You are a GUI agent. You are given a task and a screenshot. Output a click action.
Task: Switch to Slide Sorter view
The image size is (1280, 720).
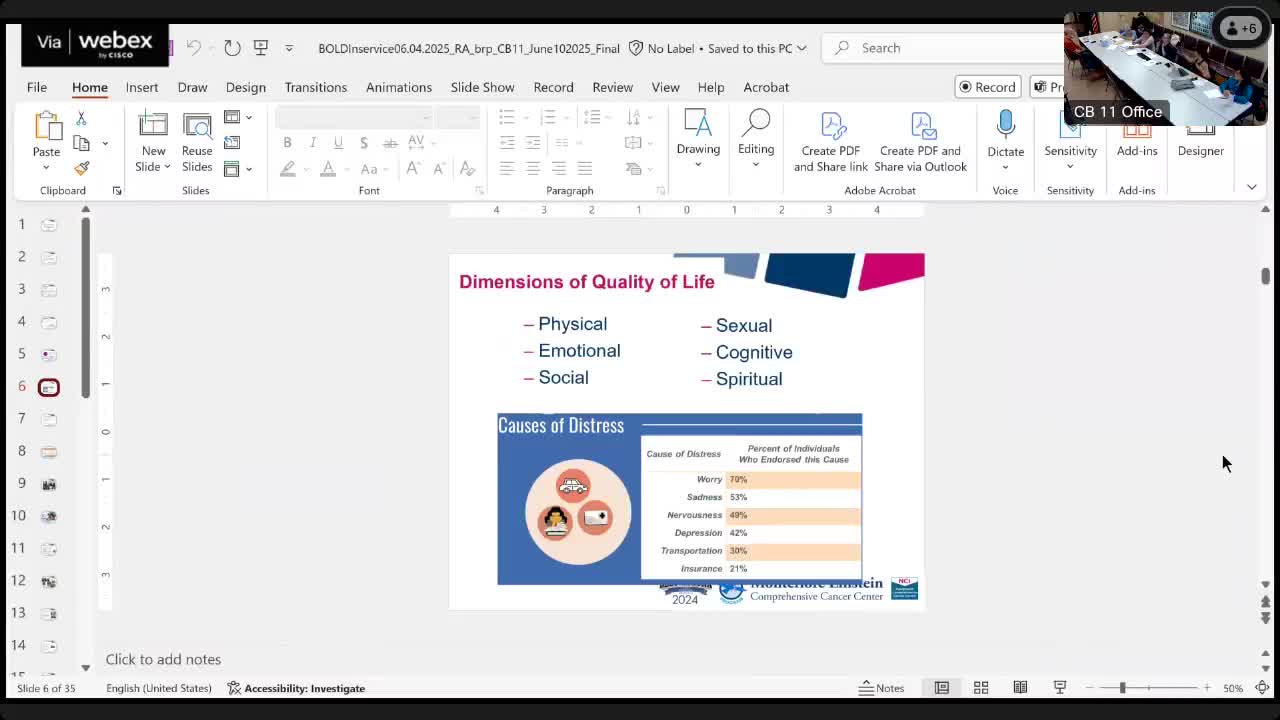(981, 688)
